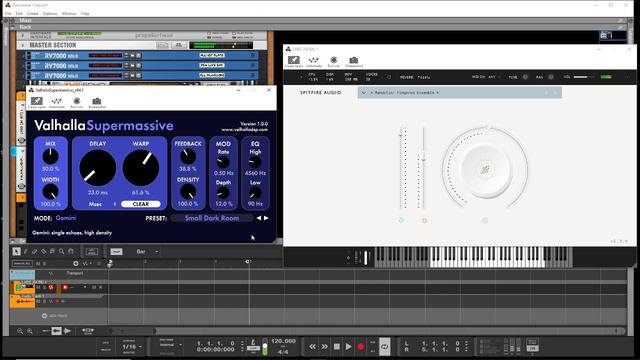Stop playback in the transport bar
Screen dimensions: 640x360
pos(337,347)
